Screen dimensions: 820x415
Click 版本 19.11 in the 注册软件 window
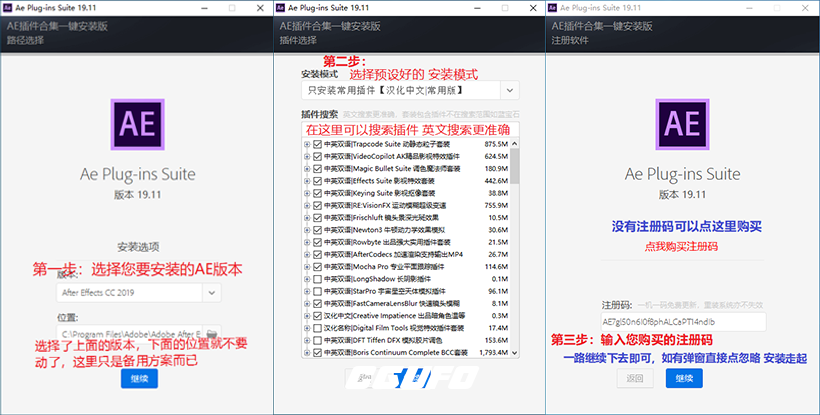tap(682, 194)
